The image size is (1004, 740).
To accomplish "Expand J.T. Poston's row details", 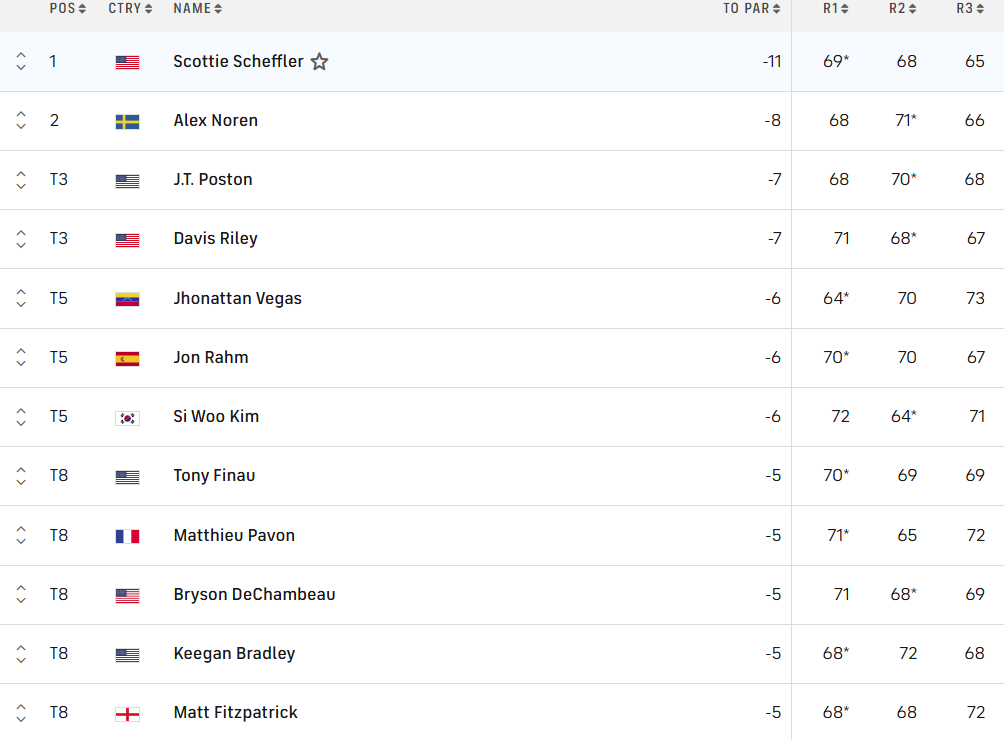I will point(20,179).
